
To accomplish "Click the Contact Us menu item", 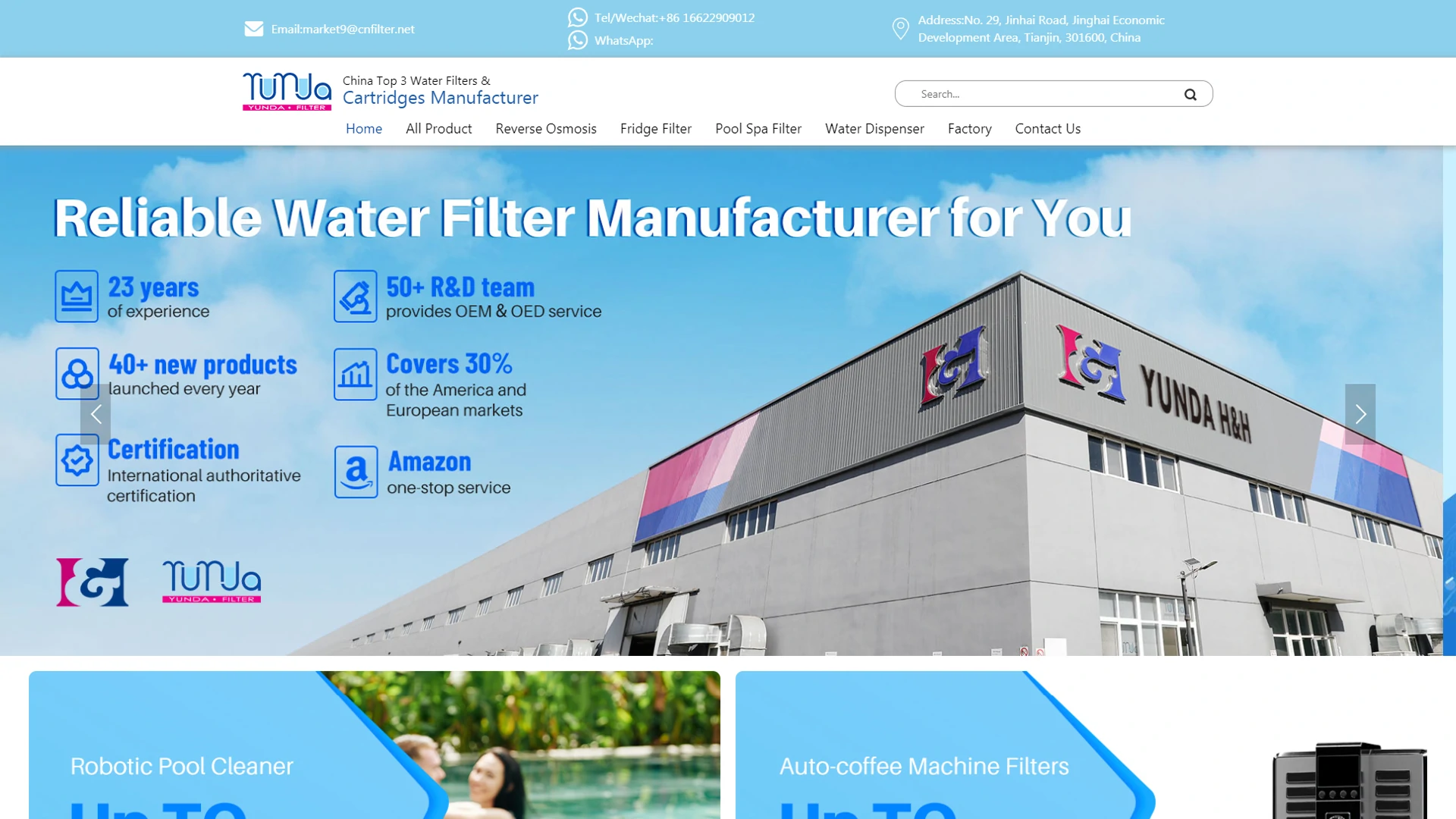I will (x=1047, y=128).
